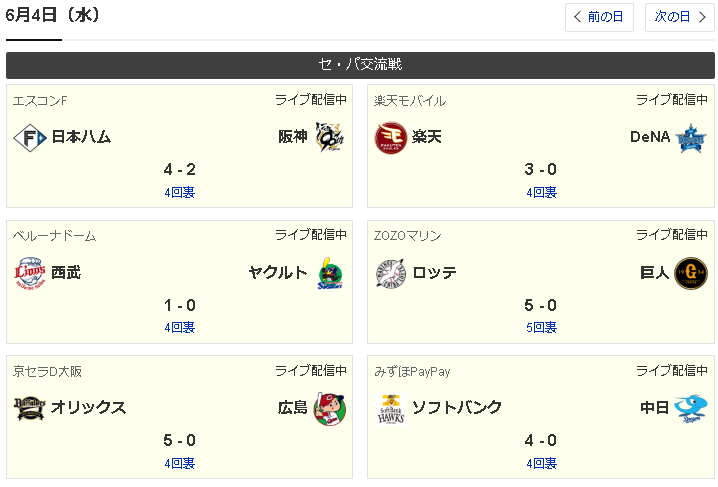Go to previous day with 前の日
The height and width of the screenshot is (487, 718).
tap(599, 17)
